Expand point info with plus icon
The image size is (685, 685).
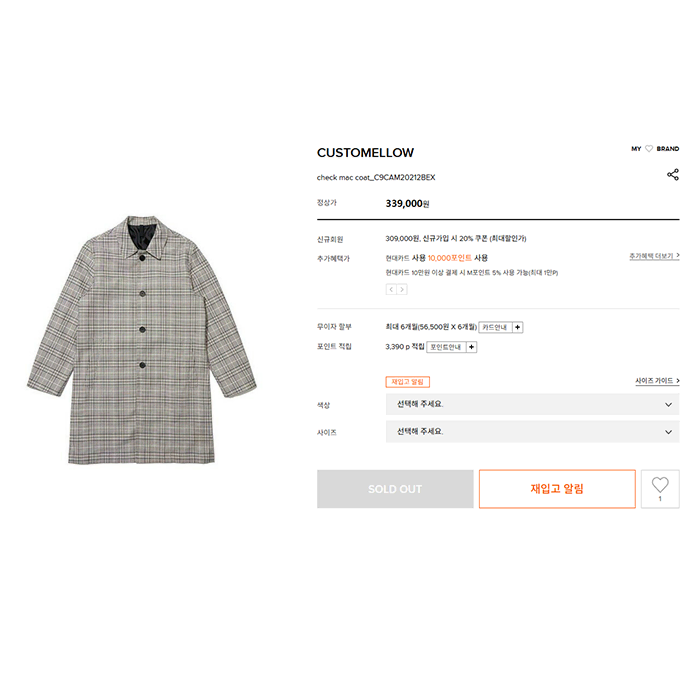[x=471, y=347]
